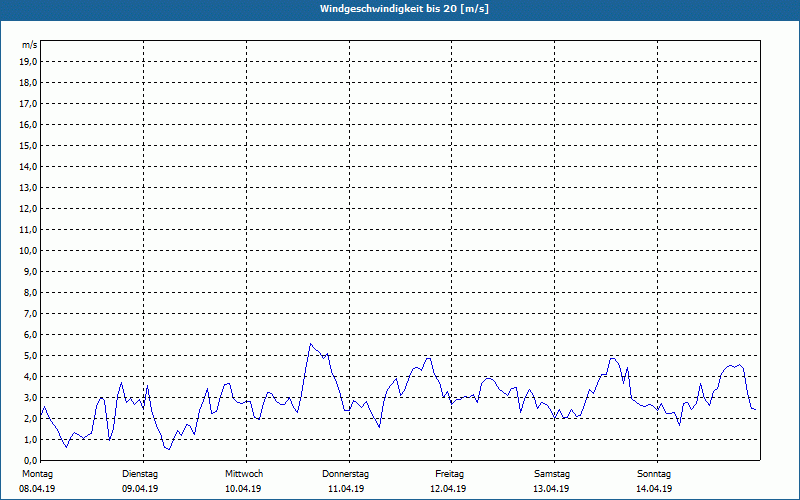Click the chart title Windgeschwindigkeit bis 20 [m/s]

coord(404,9)
